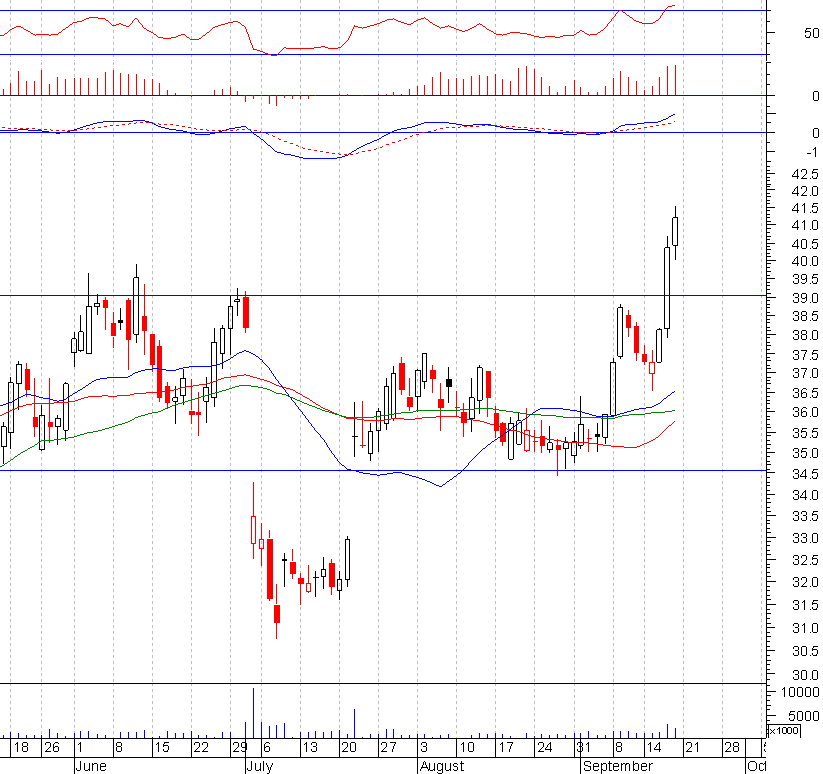Pick the 40.5 price axis label
The height and width of the screenshot is (774, 823).
805,244
